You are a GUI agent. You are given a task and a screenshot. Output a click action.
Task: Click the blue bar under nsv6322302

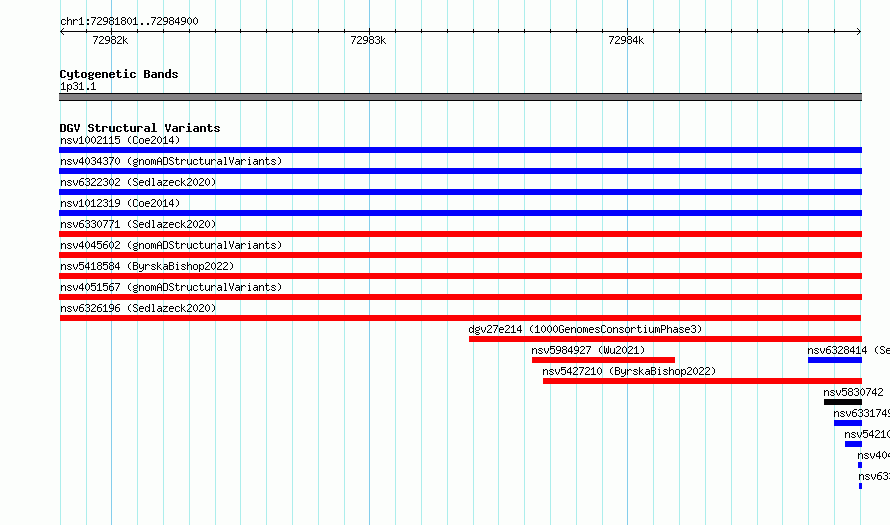click(460, 192)
